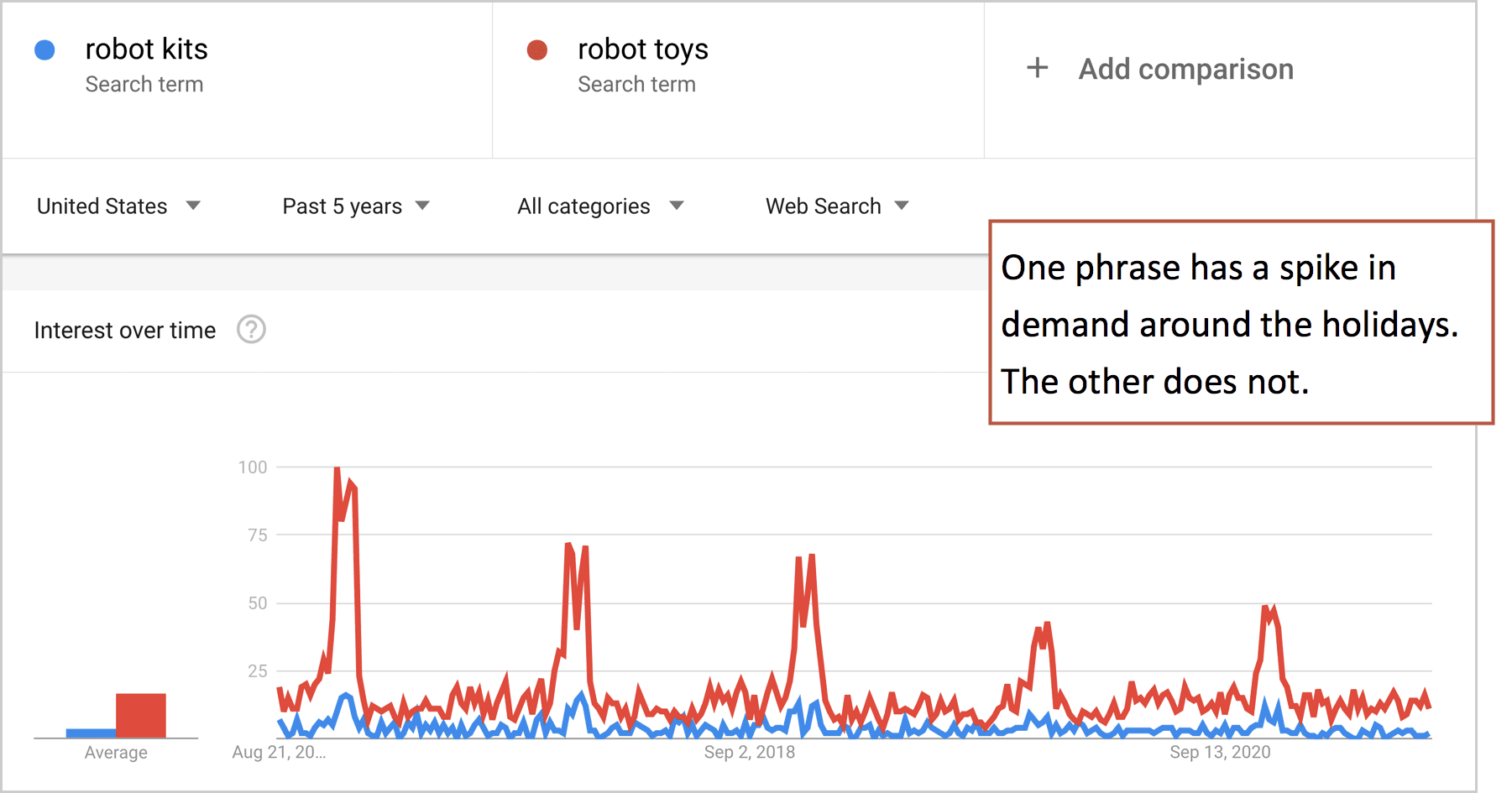The image size is (1512, 793).
Task: Click the blue dot beside robot kits
Action: (x=44, y=50)
